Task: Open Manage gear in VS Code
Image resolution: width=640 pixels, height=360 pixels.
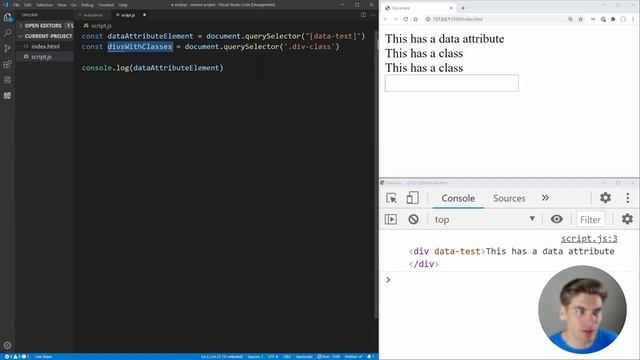Action: click(x=7, y=345)
